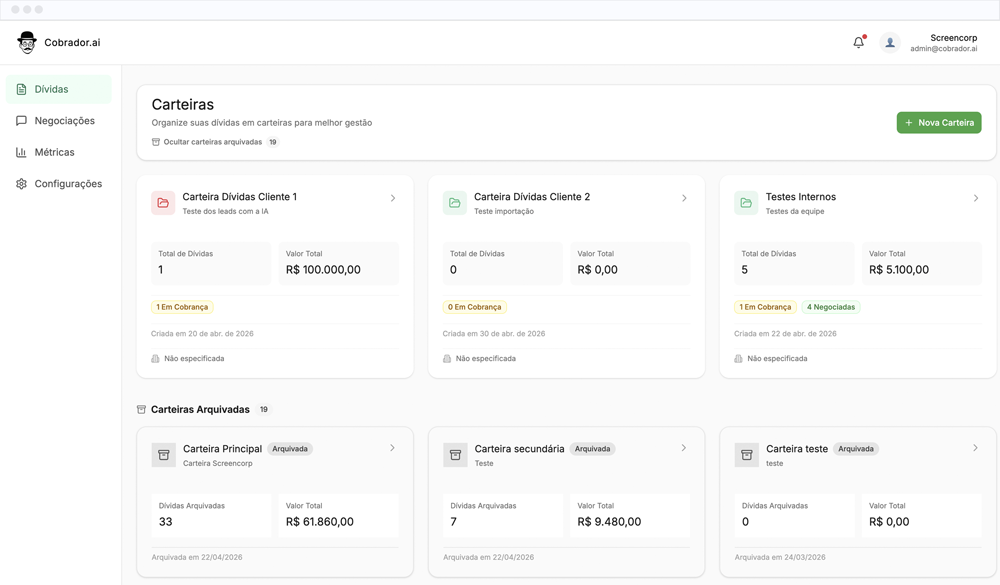
Task: Create a portfolio with Nova Carteira button
Action: coord(939,122)
